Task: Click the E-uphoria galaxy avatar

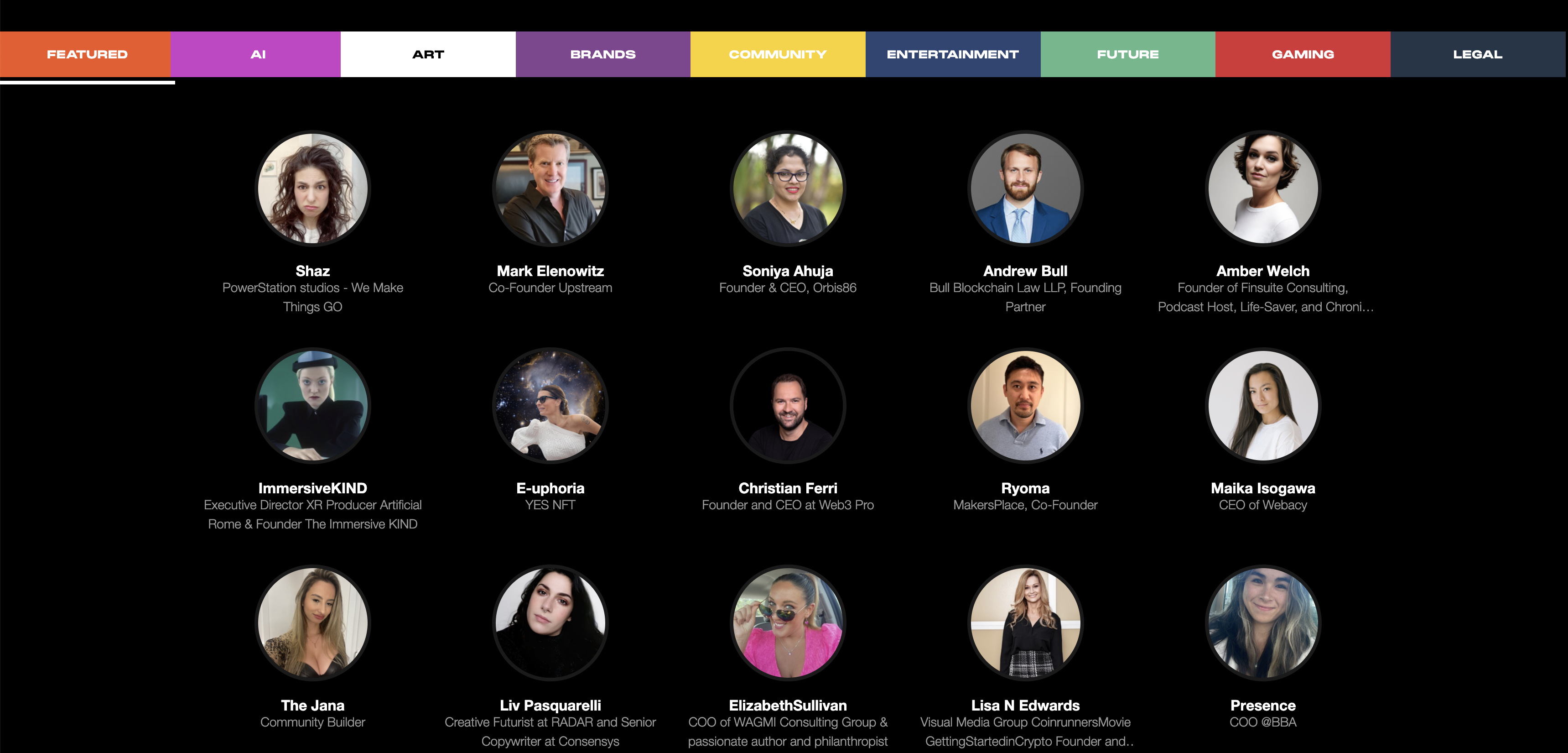Action: 550,406
